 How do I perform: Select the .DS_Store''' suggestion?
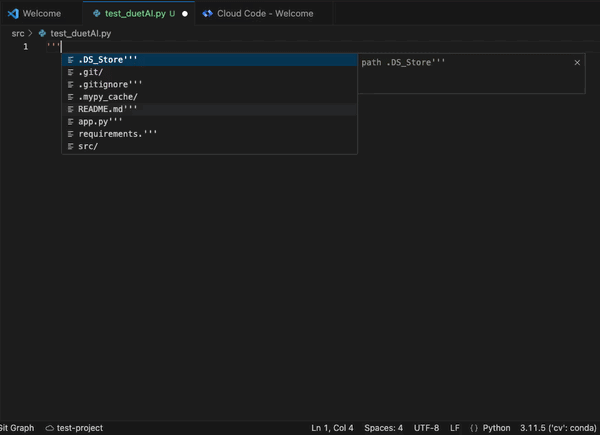(209, 60)
